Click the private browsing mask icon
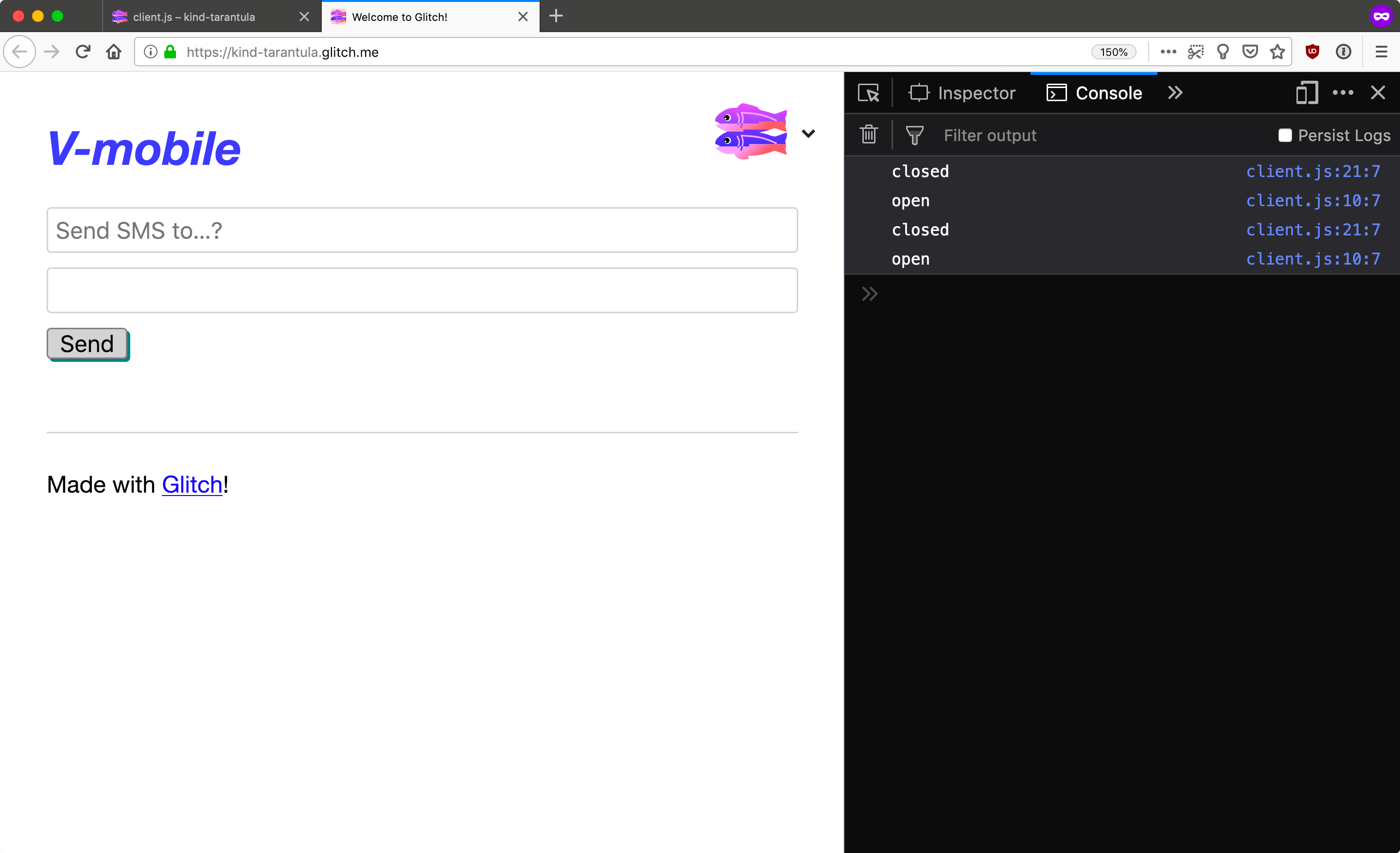The width and height of the screenshot is (1400, 853). (x=1381, y=16)
